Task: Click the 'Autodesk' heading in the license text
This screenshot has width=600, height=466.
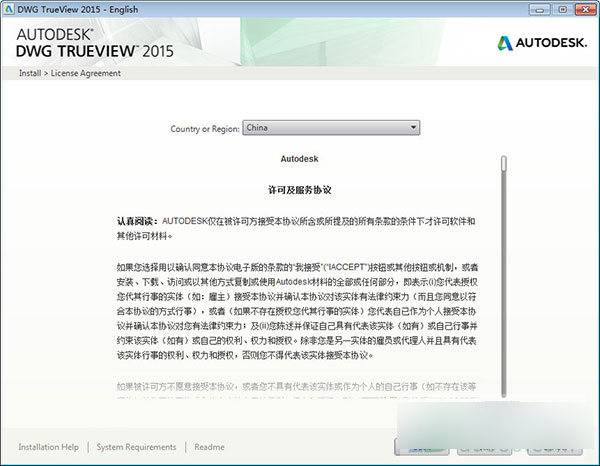Action: point(299,159)
